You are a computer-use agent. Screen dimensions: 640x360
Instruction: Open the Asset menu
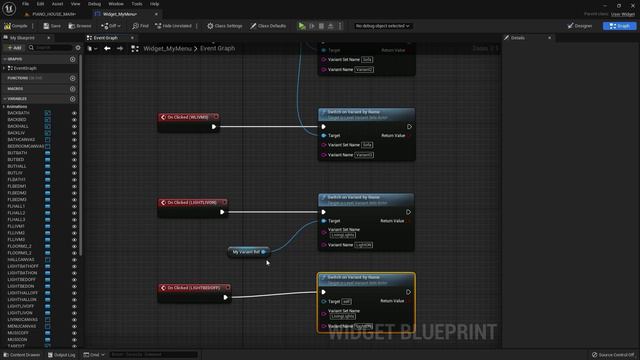coord(57,4)
